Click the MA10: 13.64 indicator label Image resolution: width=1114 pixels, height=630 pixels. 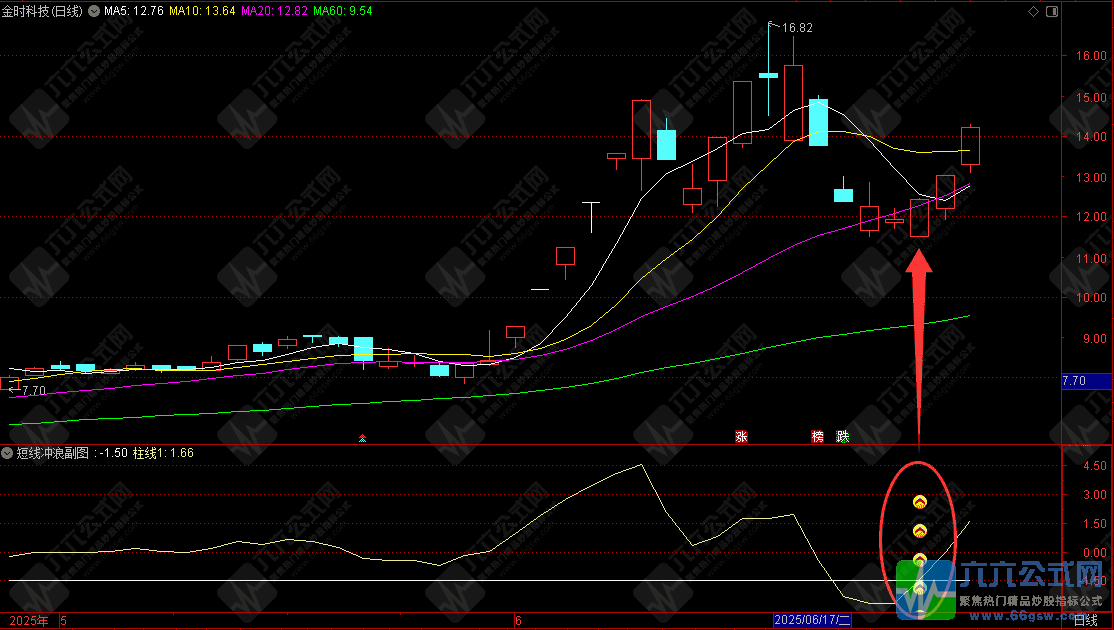click(203, 11)
